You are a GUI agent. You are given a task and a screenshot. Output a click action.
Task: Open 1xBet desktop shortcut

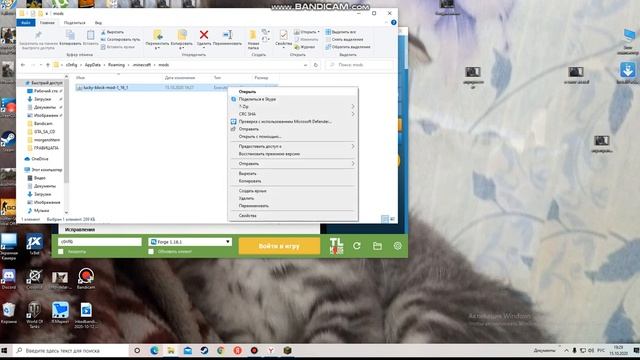(x=34, y=244)
